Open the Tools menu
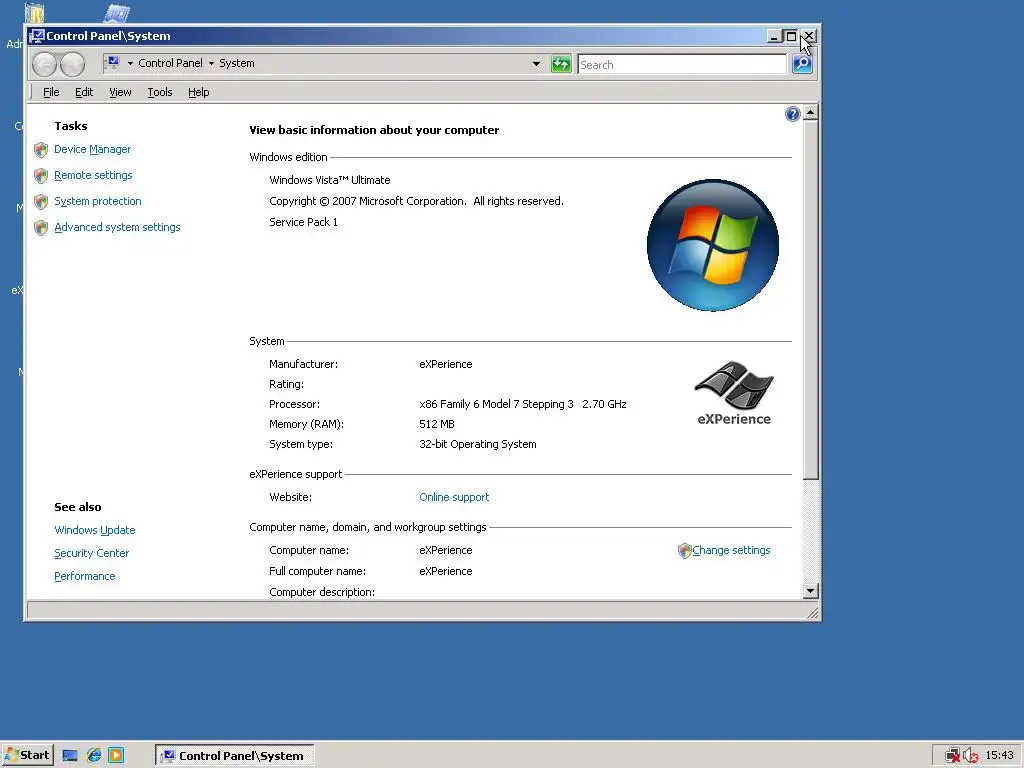 159,92
